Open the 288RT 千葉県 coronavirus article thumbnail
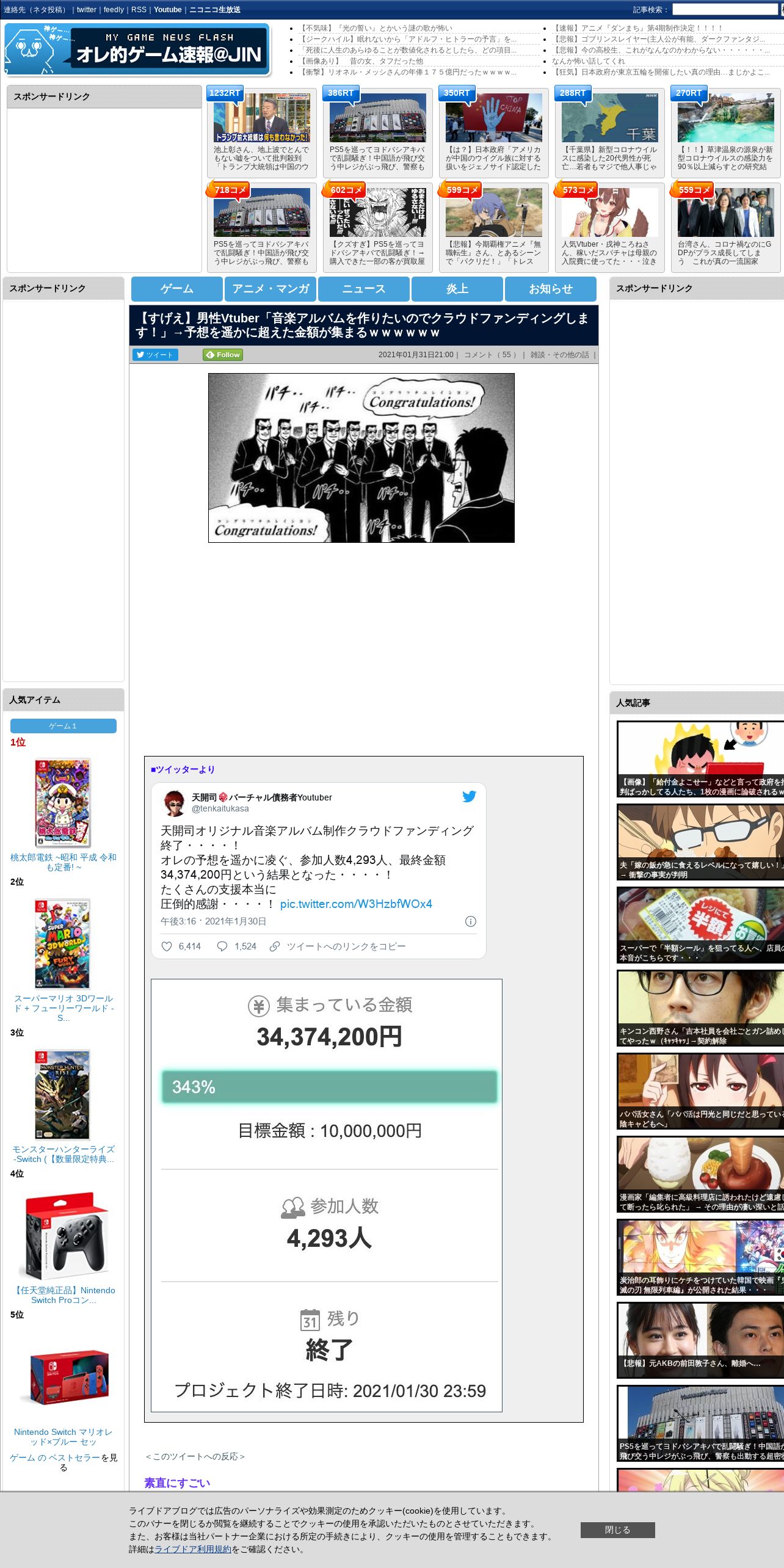The width and height of the screenshot is (784, 1568). tap(609, 117)
